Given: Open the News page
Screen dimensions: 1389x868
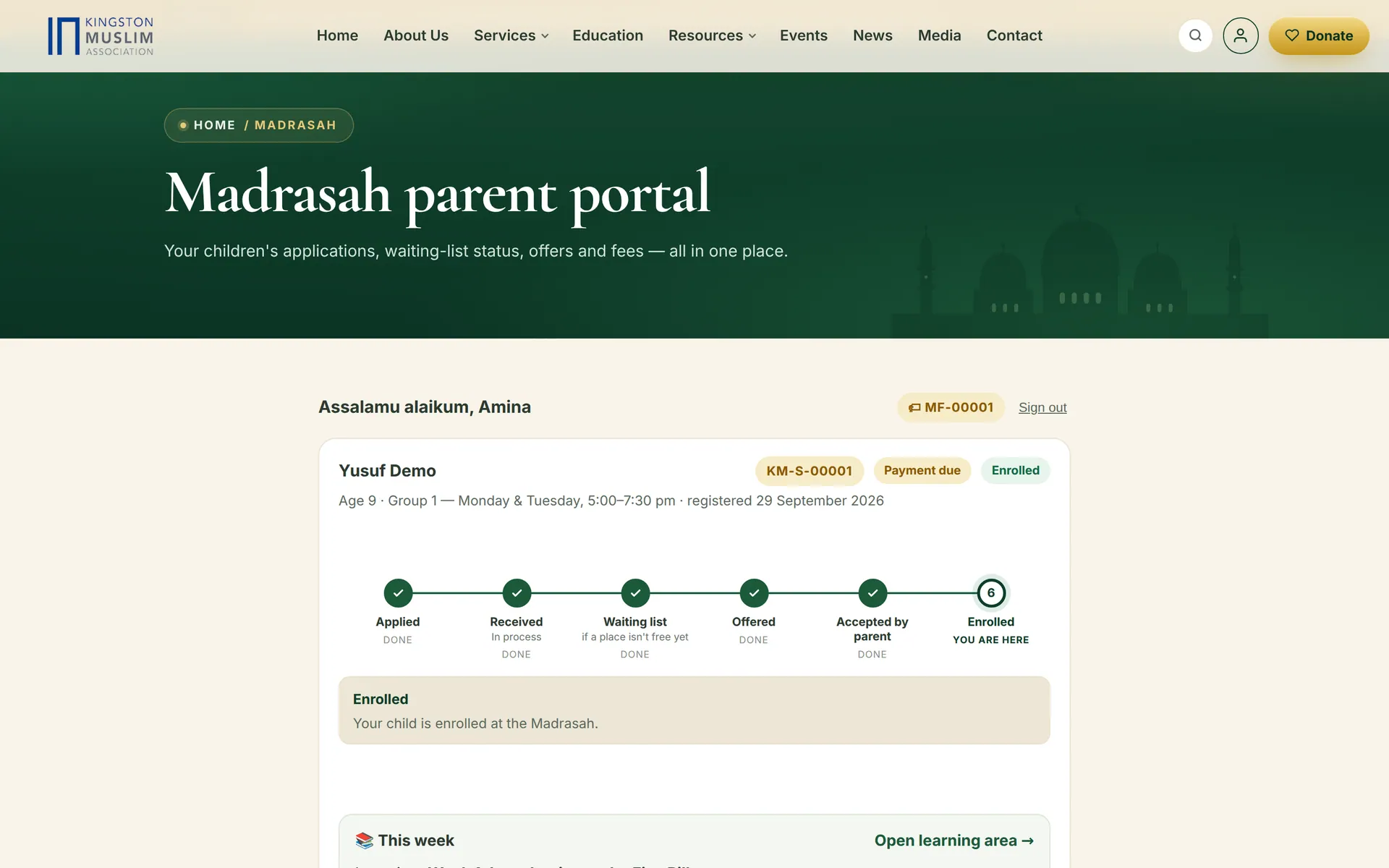Looking at the screenshot, I should pyautogui.click(x=872, y=35).
